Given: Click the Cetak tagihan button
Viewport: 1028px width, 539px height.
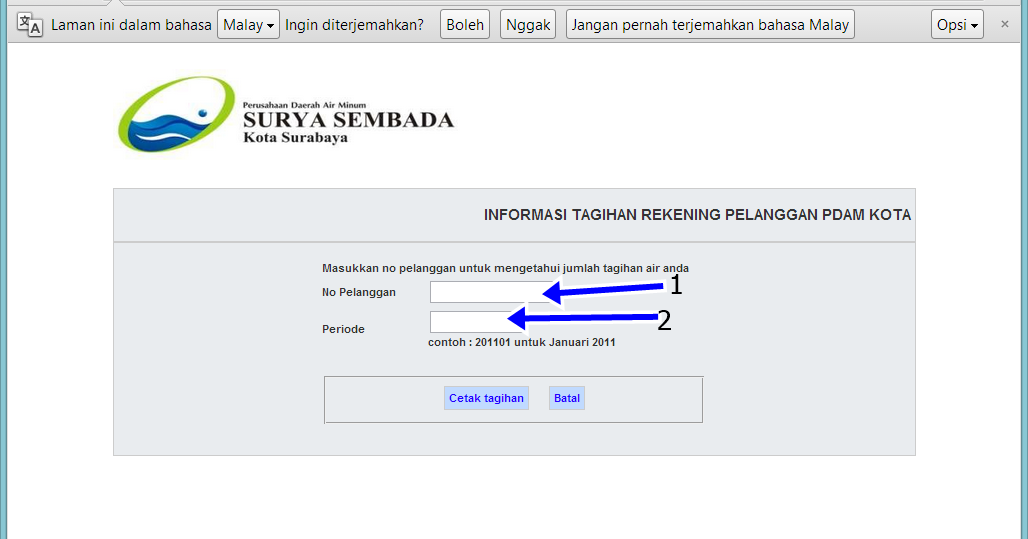Looking at the screenshot, I should click(486, 398).
